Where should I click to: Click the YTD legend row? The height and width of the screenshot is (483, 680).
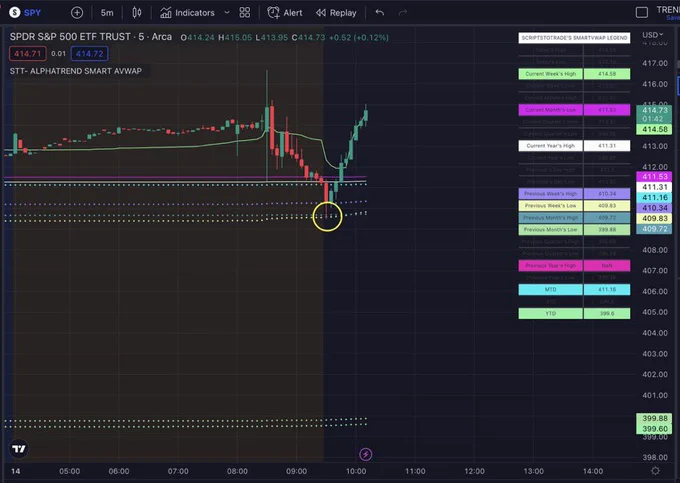coord(574,313)
